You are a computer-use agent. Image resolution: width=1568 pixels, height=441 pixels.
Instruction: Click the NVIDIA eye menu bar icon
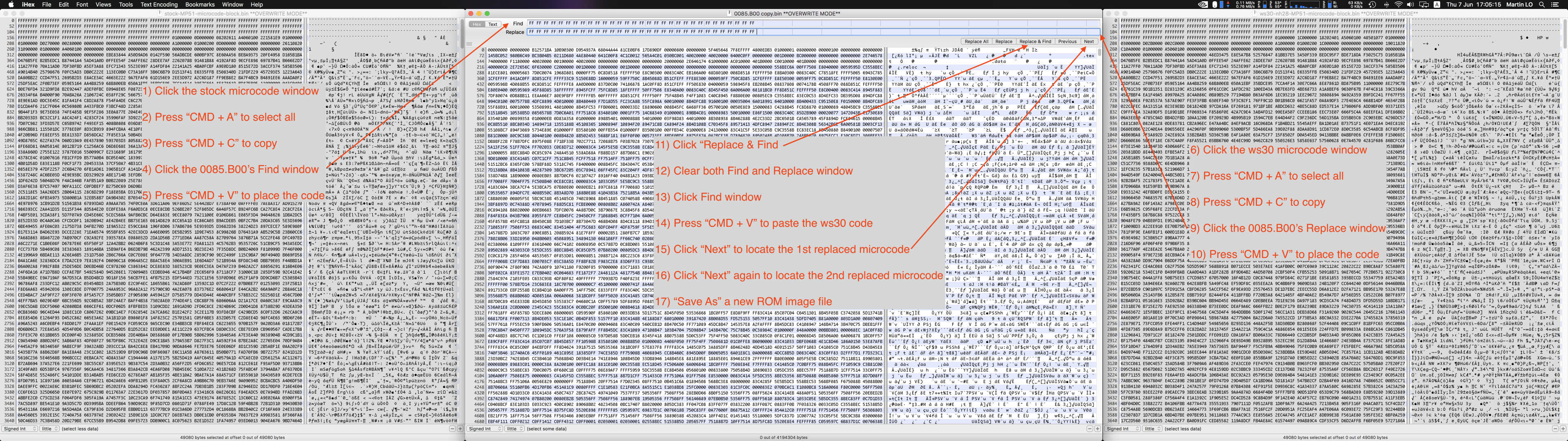click(1203, 4)
